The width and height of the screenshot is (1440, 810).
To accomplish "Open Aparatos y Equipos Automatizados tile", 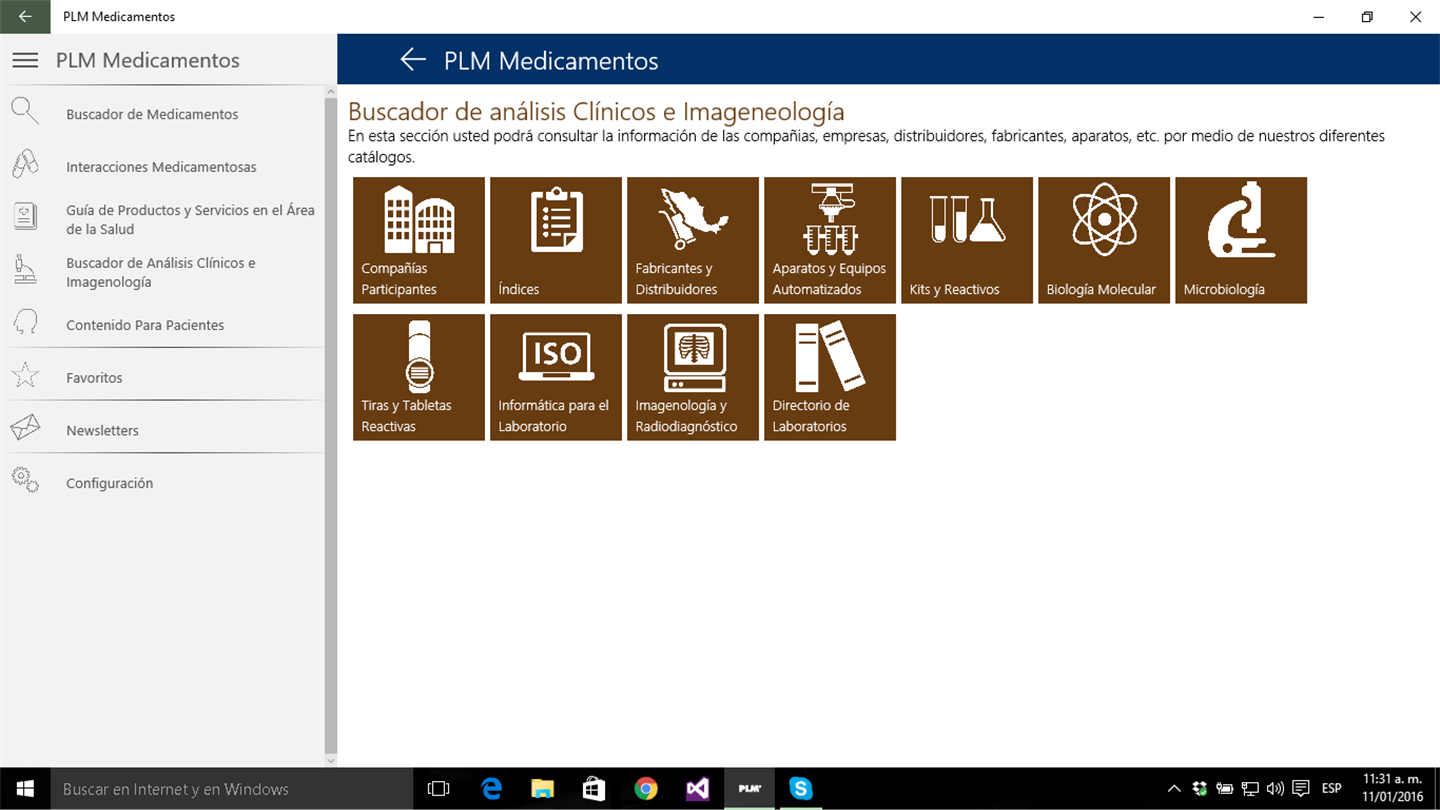I will tap(830, 240).
